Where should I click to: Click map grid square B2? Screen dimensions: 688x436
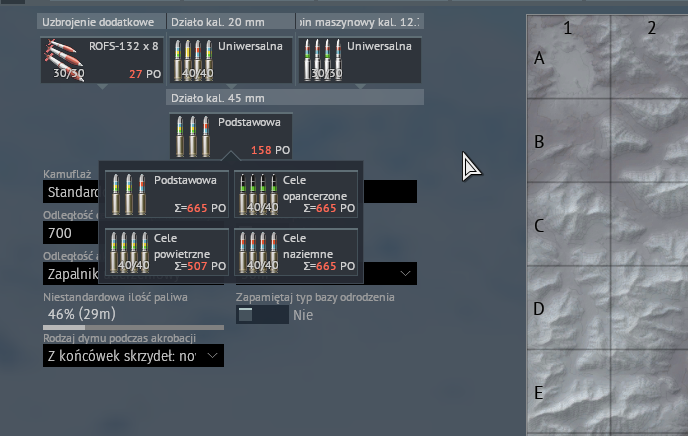coord(650,141)
